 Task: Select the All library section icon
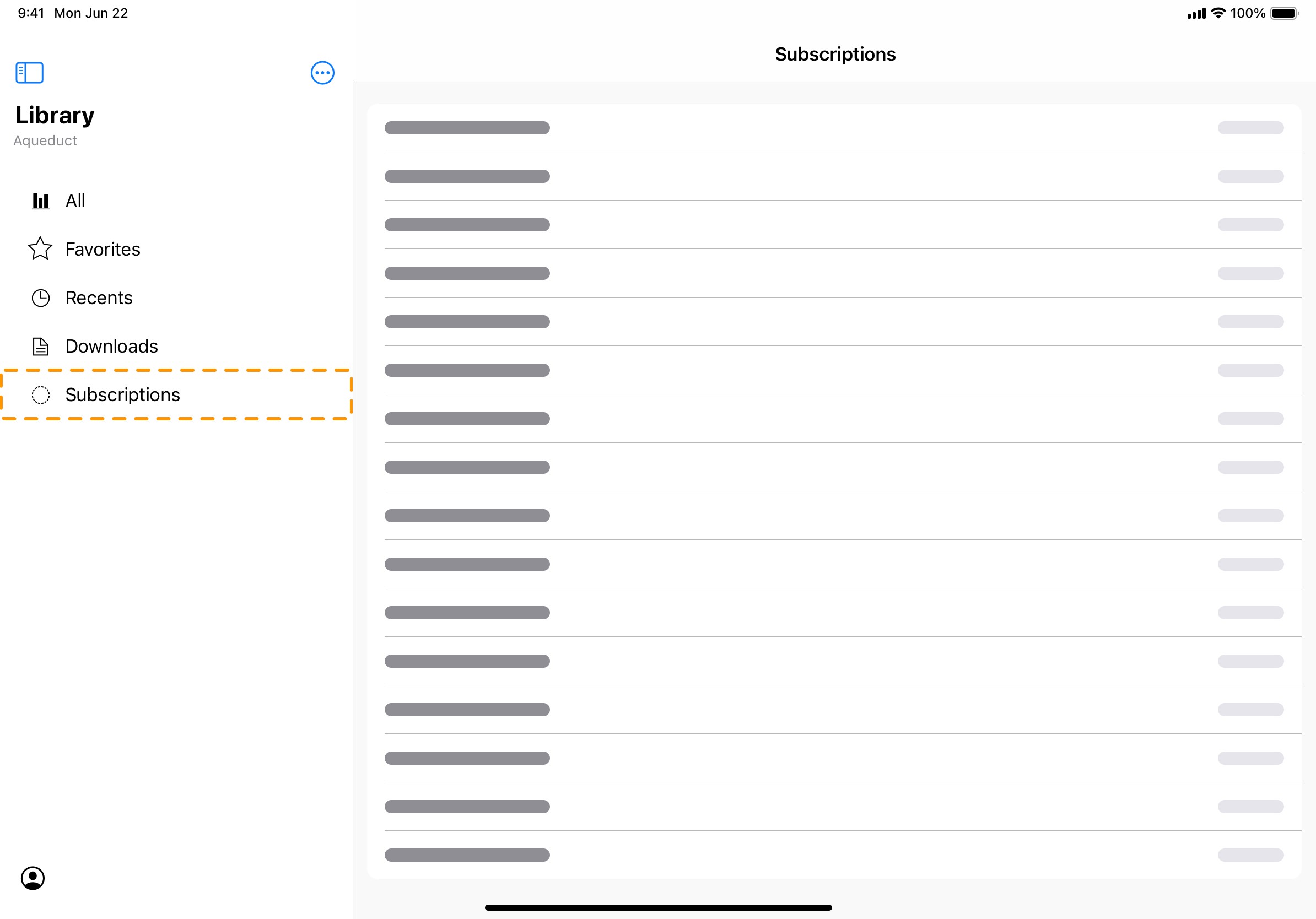(41, 199)
